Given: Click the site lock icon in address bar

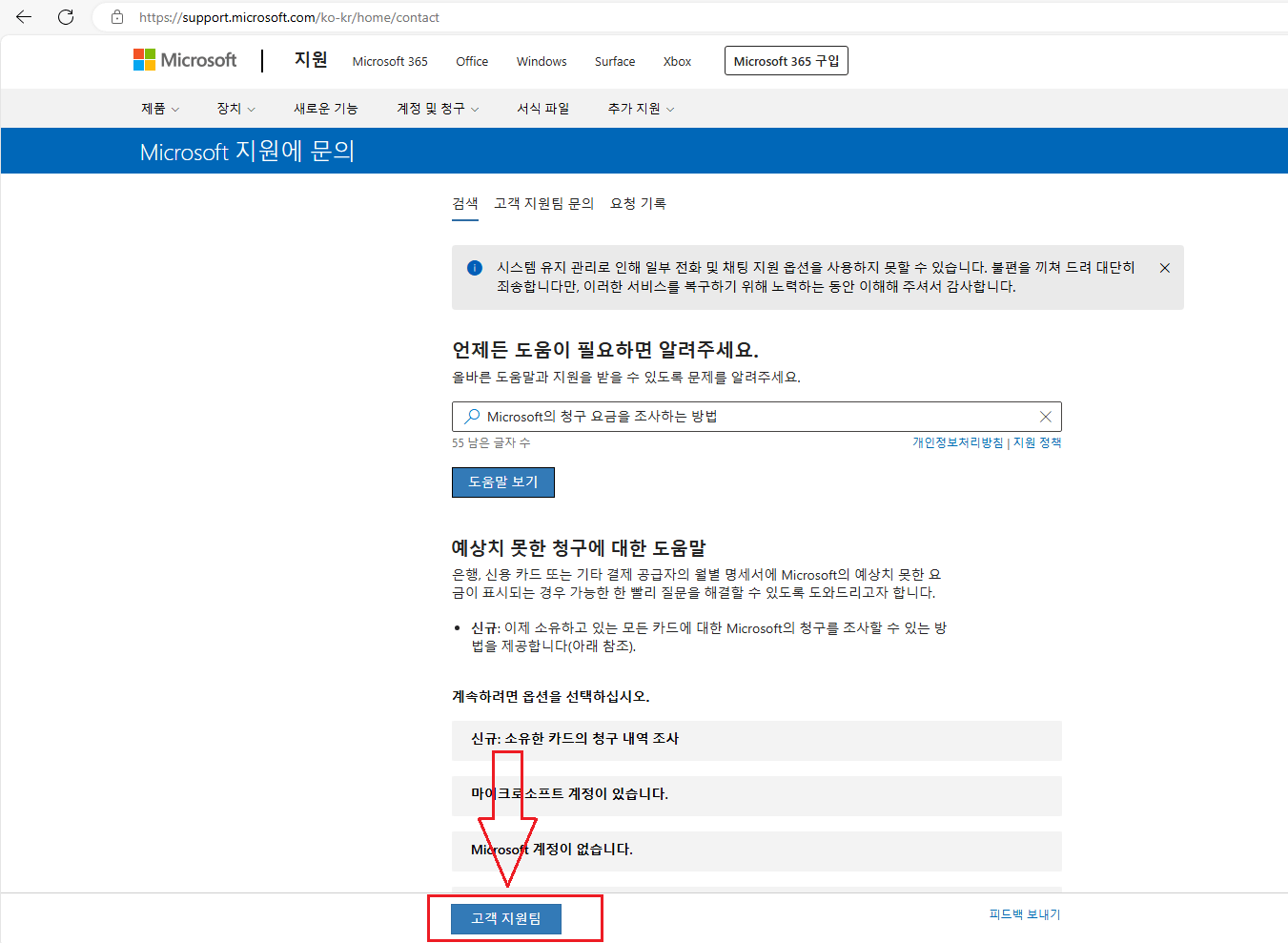Looking at the screenshot, I should tap(117, 17).
